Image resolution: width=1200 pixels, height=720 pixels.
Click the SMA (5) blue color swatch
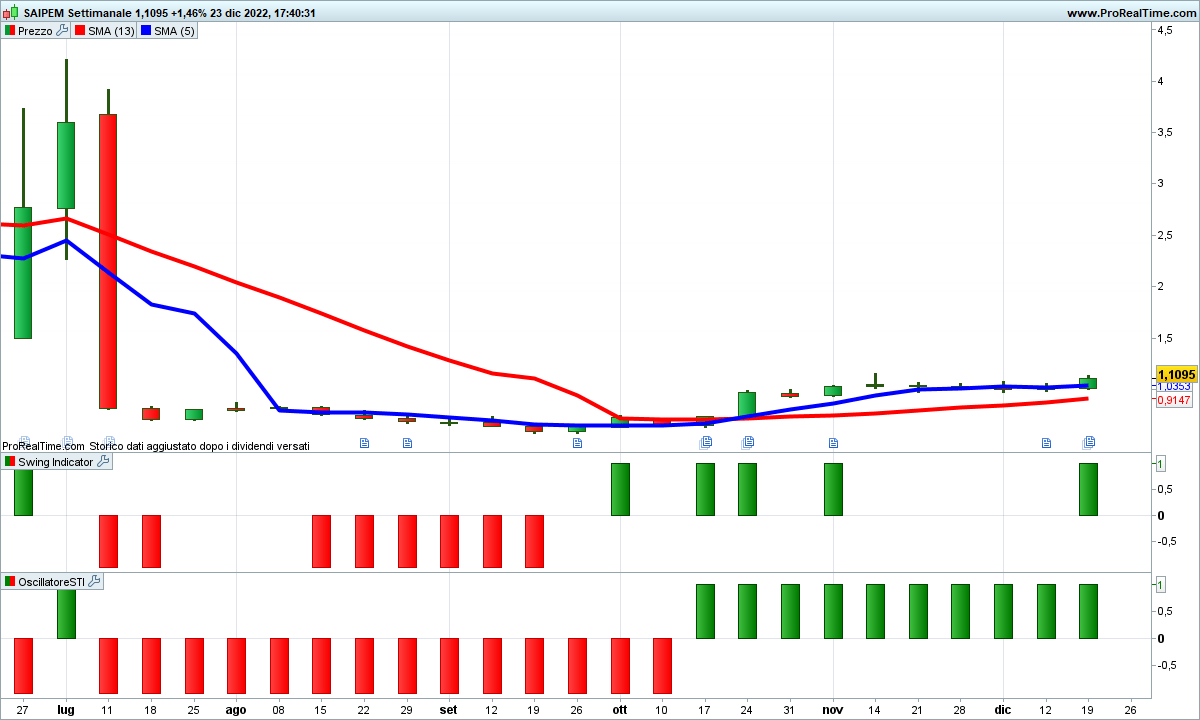click(x=145, y=31)
